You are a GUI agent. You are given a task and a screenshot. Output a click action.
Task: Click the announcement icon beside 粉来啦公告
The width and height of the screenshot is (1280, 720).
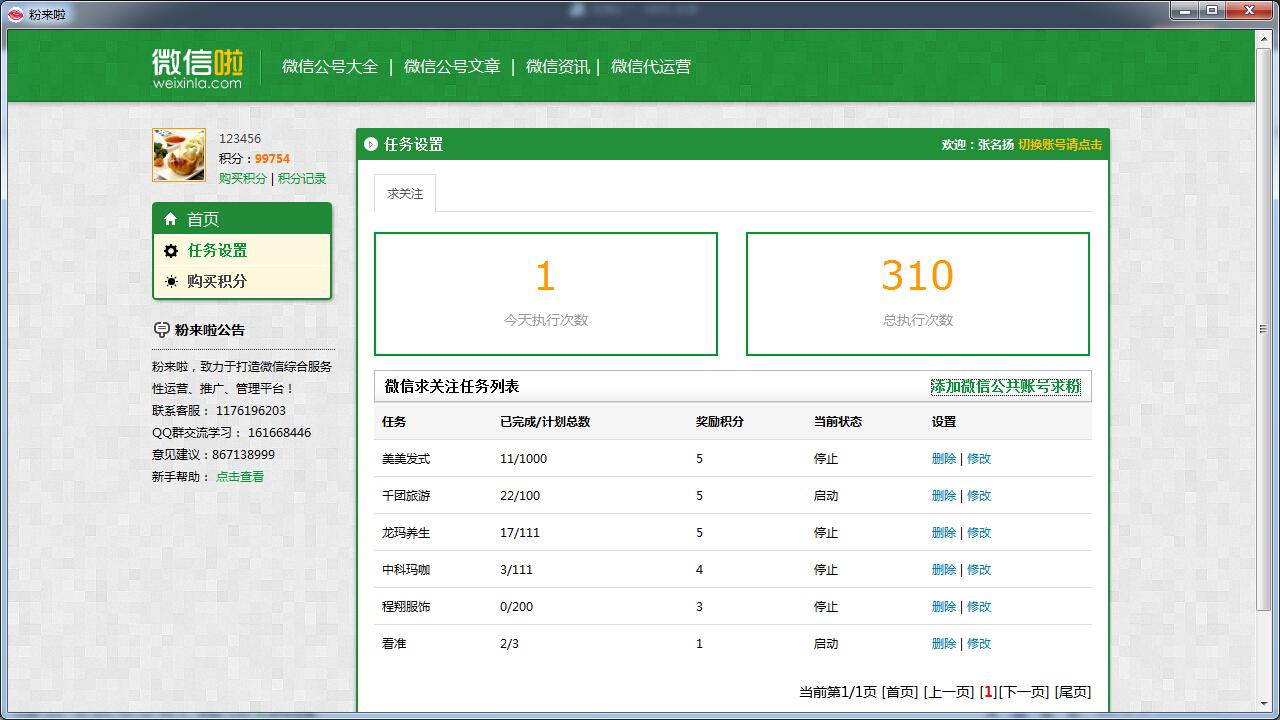click(x=162, y=330)
